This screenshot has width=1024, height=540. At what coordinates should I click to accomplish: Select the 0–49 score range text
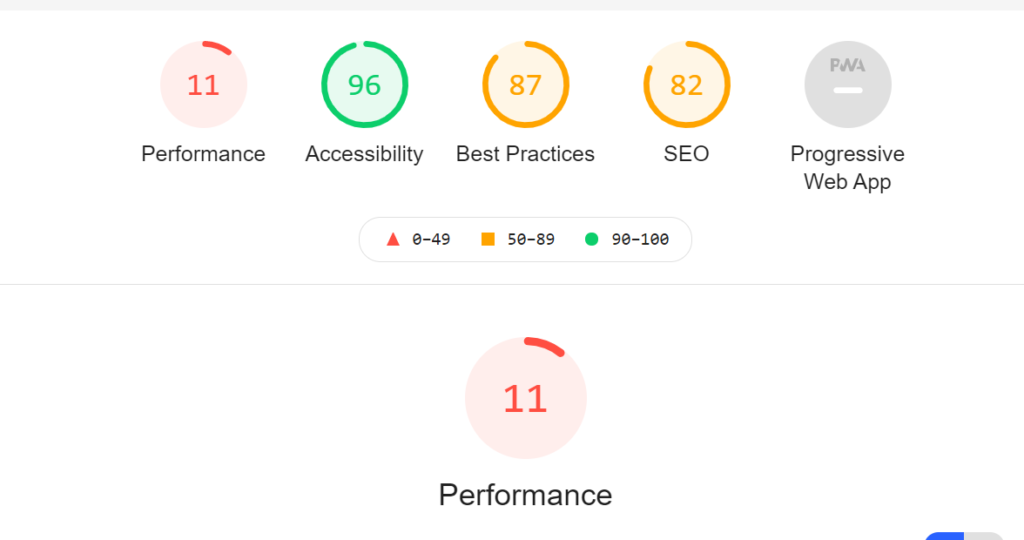coord(431,240)
